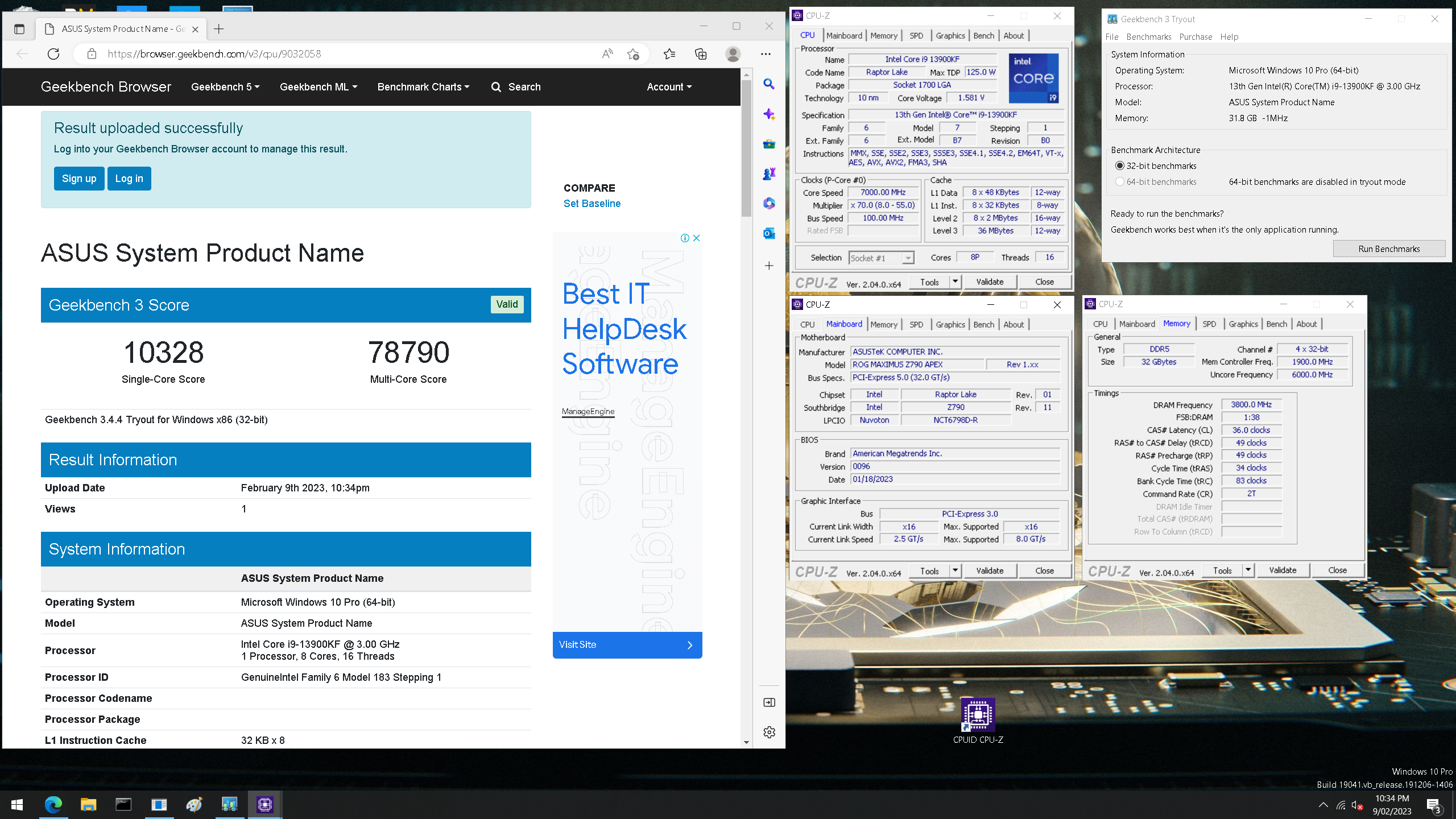Open Edge Settings and more ellipsis
Image resolution: width=1456 pixels, height=819 pixels.
(766, 54)
